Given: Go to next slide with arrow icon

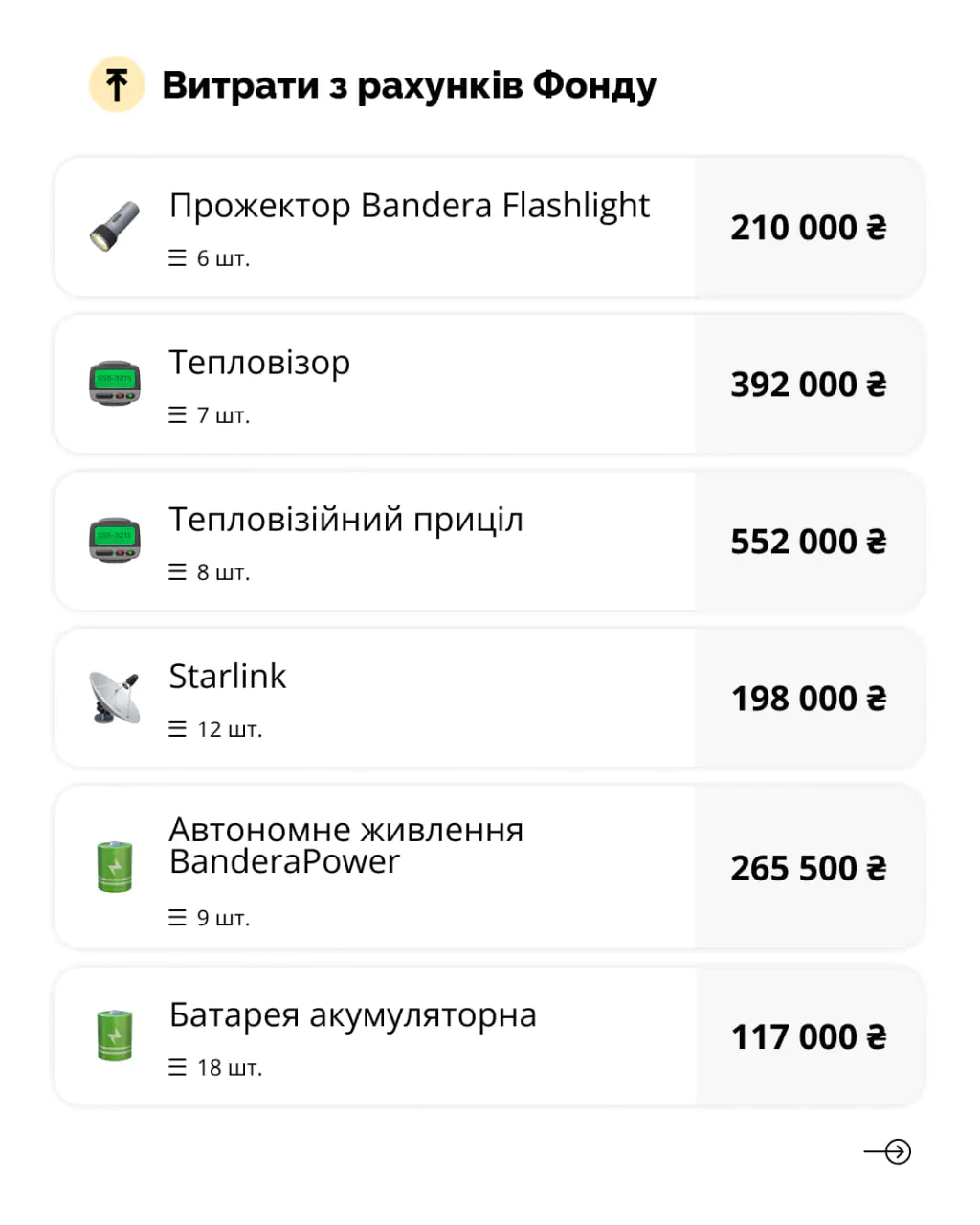Looking at the screenshot, I should click(888, 1151).
